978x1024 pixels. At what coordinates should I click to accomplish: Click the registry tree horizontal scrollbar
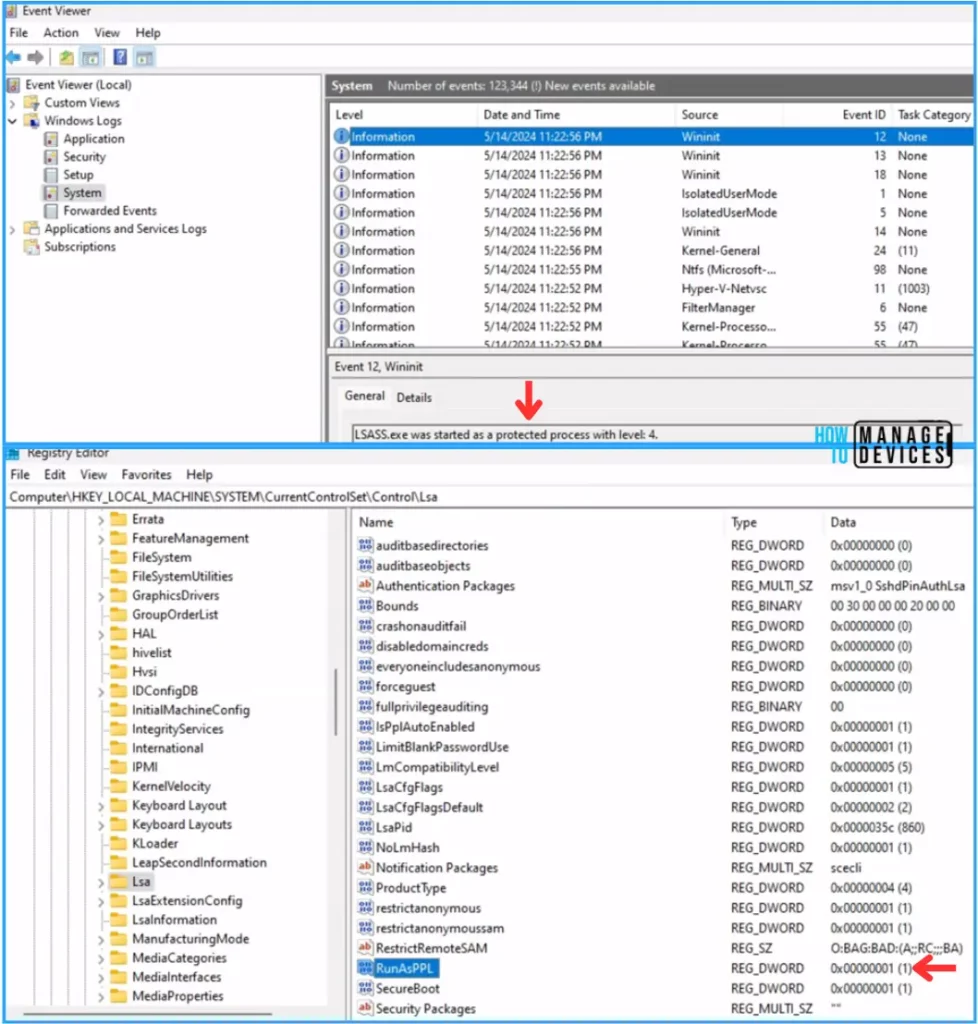[x=148, y=1014]
